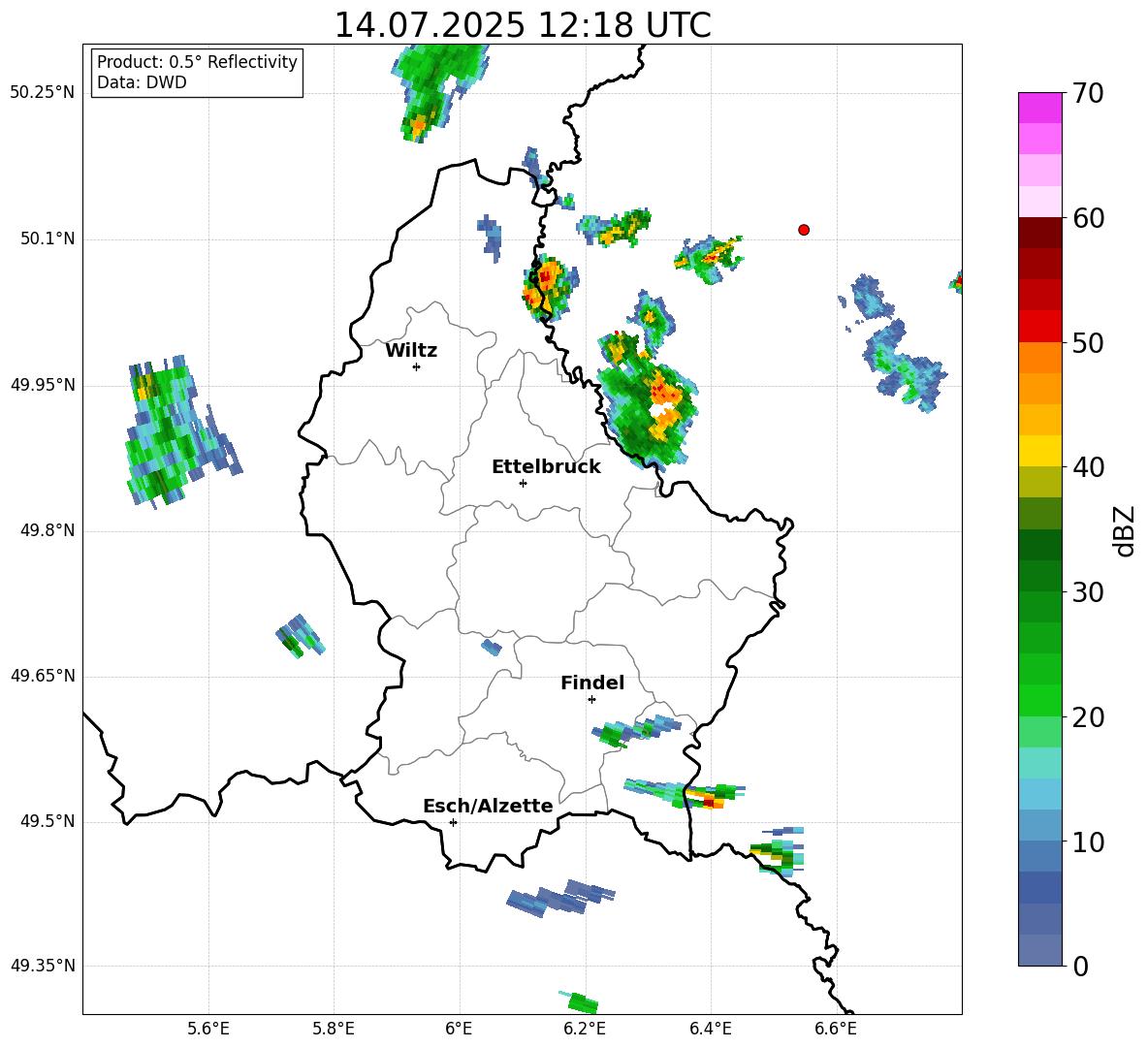Click the colorbar value 10
The image size is (1148, 1048).
pos(1088,842)
